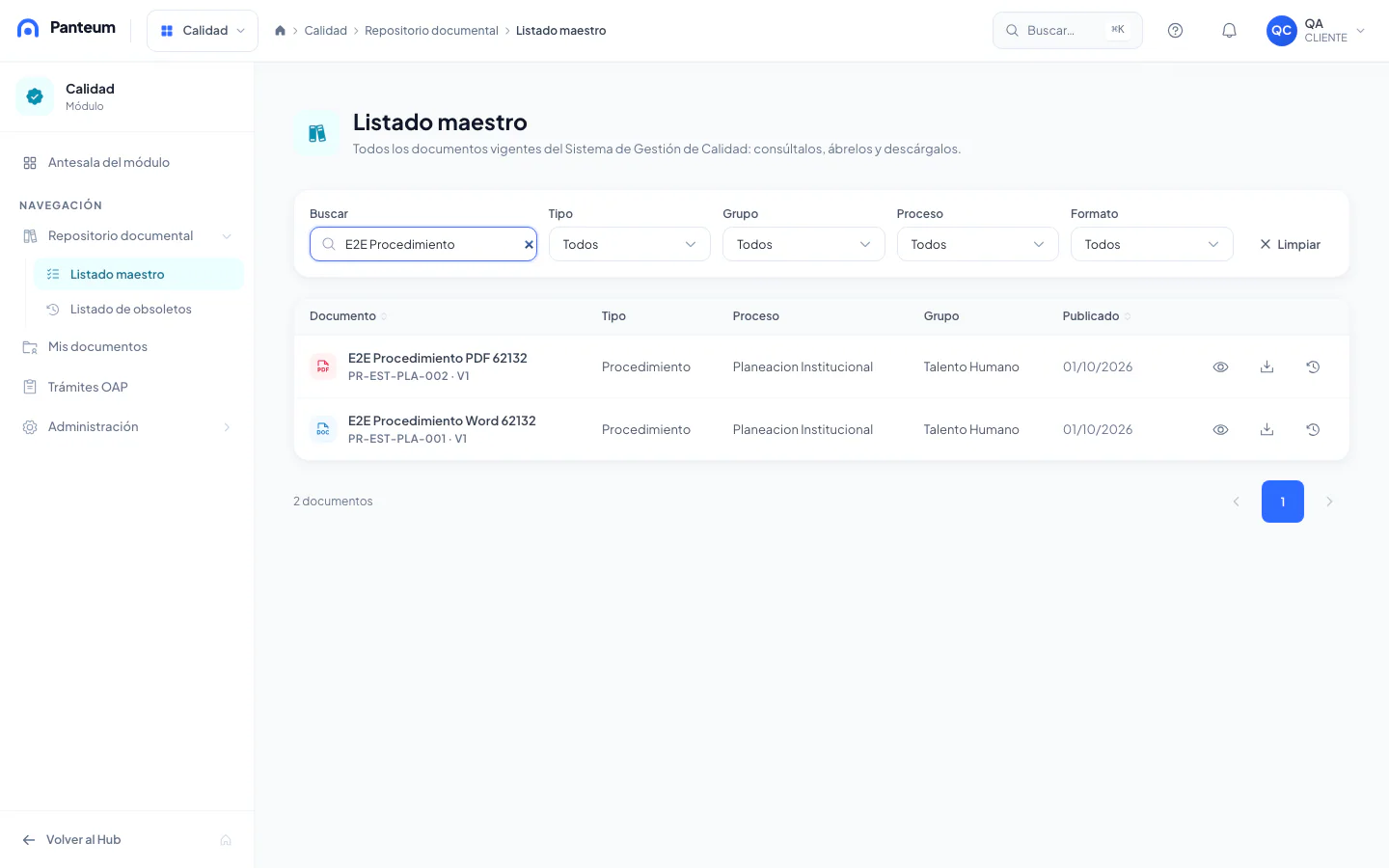Image resolution: width=1389 pixels, height=868 pixels.
Task: Go to home via breadcrumb house icon
Action: (x=280, y=31)
